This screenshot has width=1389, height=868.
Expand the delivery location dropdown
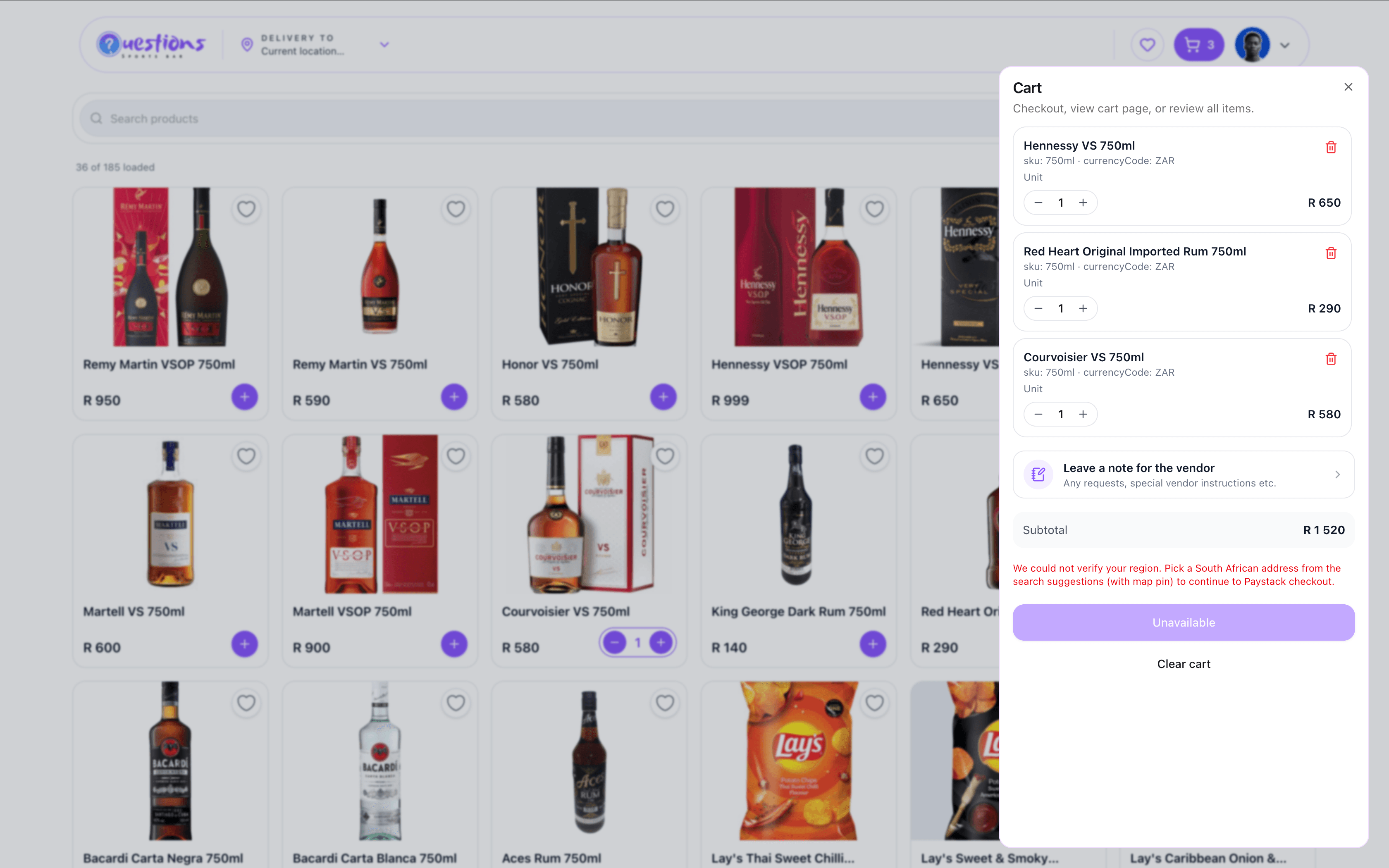pyautogui.click(x=384, y=45)
